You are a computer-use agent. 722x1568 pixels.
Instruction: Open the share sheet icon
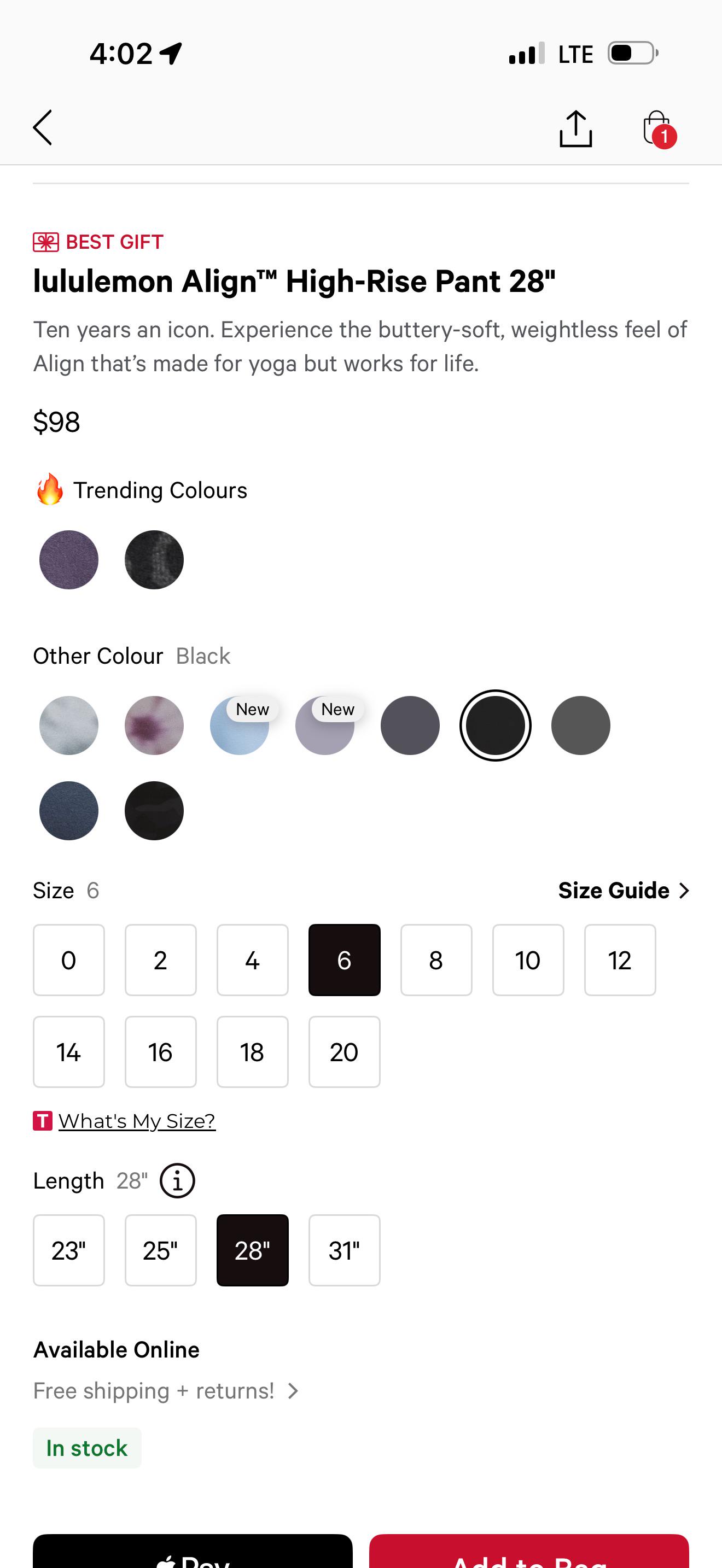pyautogui.click(x=575, y=128)
